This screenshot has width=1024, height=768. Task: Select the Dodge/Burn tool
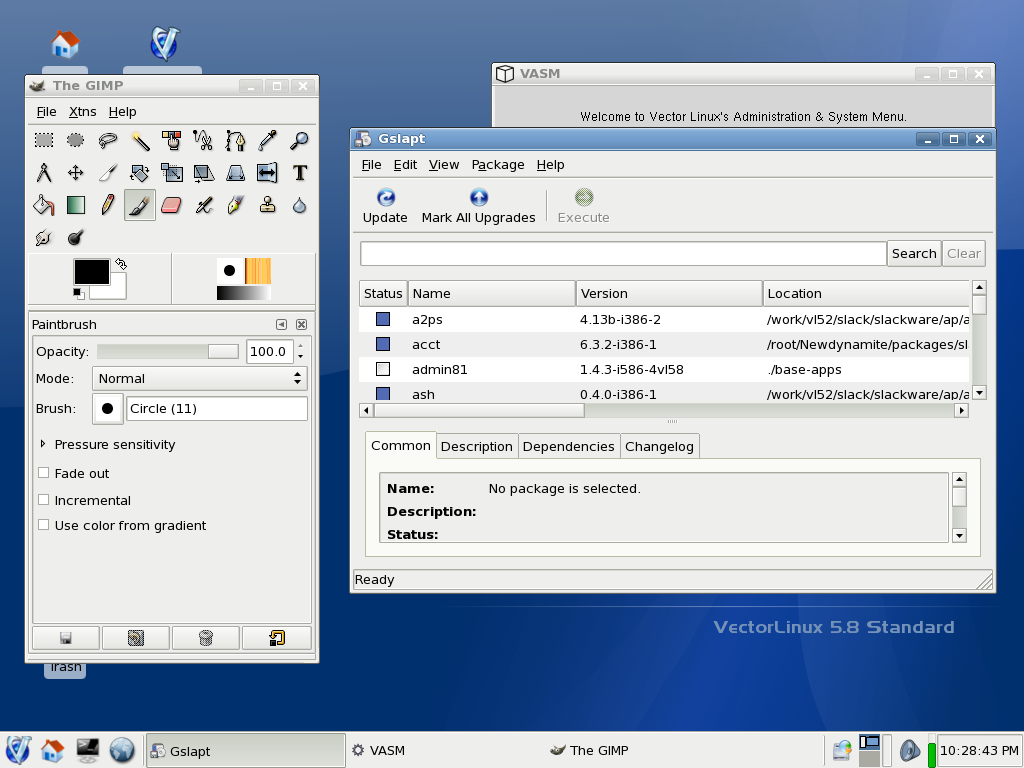click(76, 238)
